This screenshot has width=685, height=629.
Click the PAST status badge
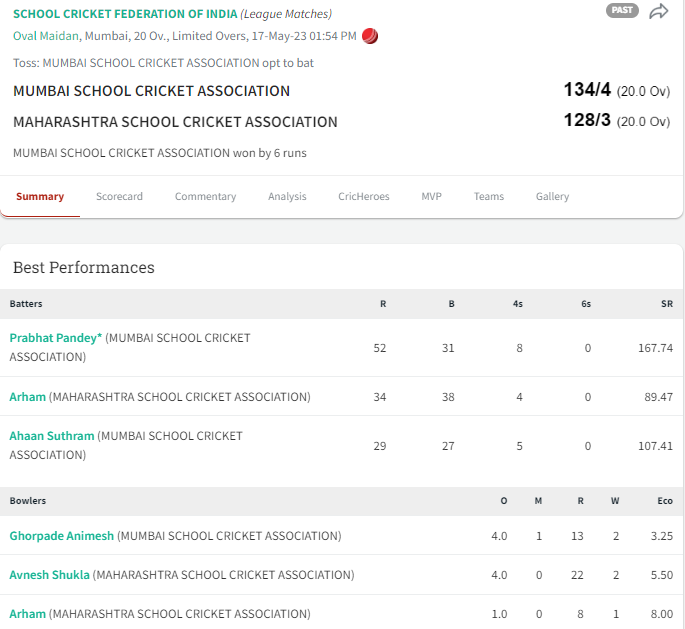(622, 10)
